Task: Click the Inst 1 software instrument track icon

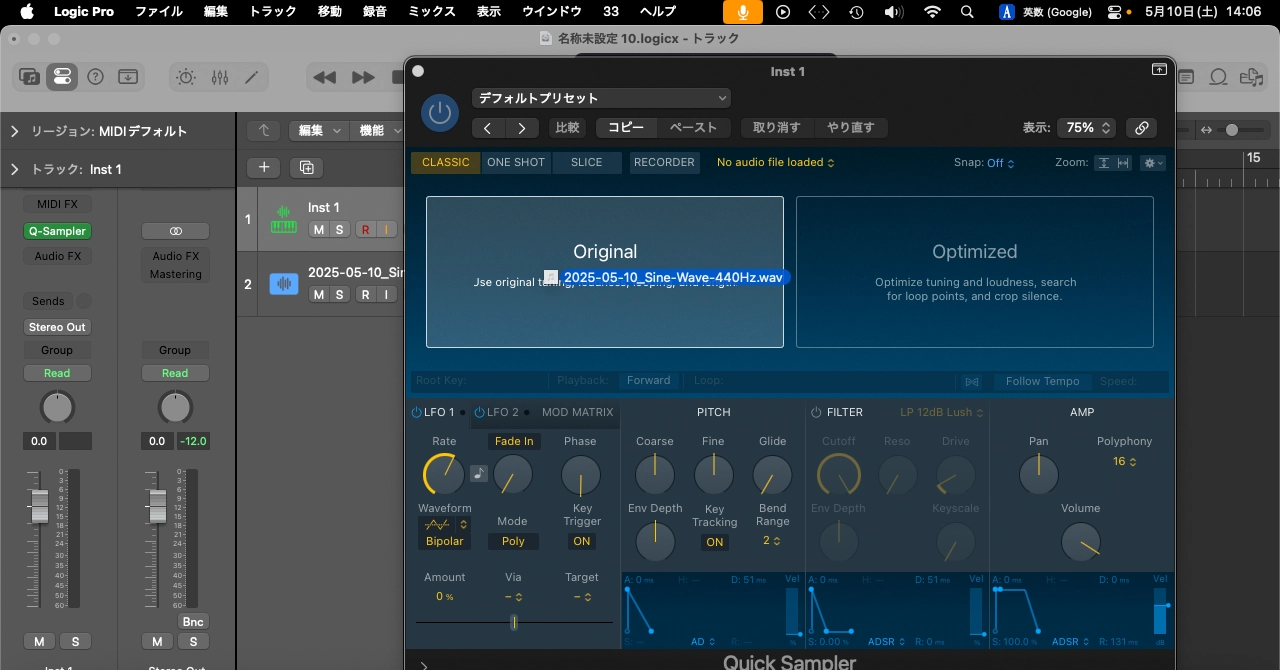Action: click(x=285, y=218)
